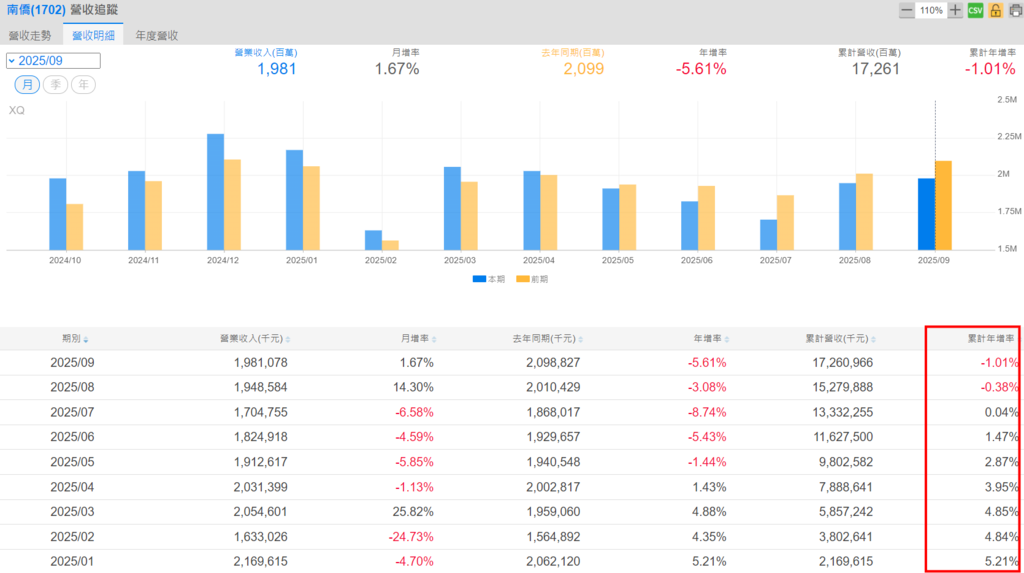The image size is (1024, 573).
Task: Click the 2025/05 row period cell
Action: pyautogui.click(x=72, y=462)
